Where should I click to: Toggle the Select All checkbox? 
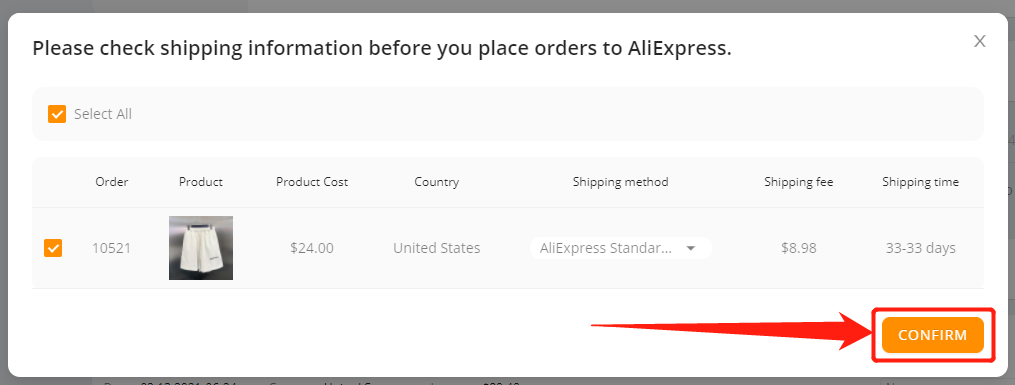[57, 115]
